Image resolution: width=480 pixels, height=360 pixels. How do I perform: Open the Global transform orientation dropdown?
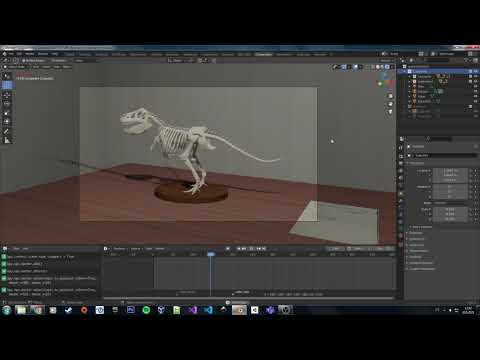(x=177, y=60)
